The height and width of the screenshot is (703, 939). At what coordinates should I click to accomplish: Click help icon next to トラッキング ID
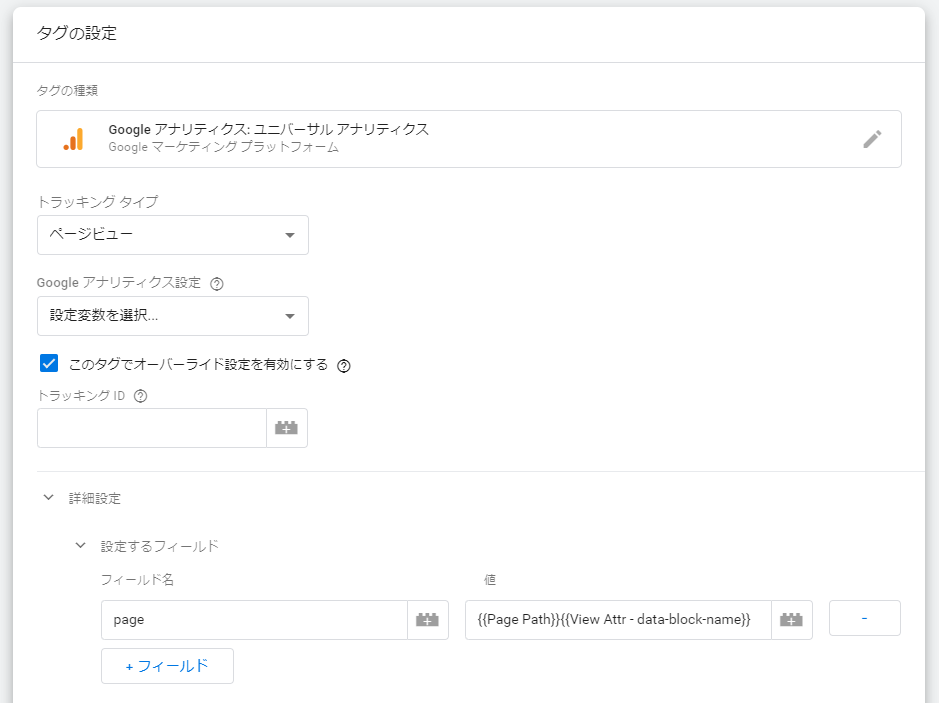pos(140,396)
